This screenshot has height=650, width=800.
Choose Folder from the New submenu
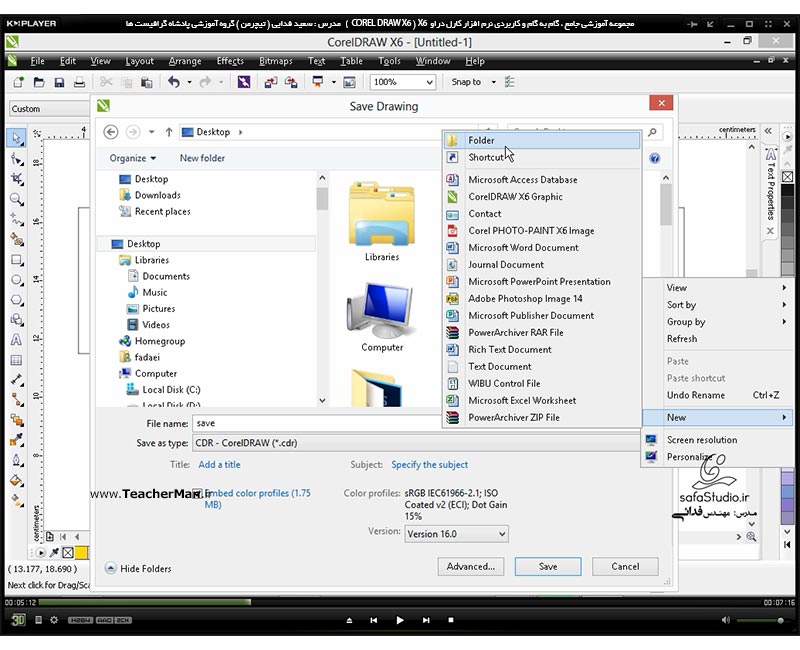(x=542, y=140)
